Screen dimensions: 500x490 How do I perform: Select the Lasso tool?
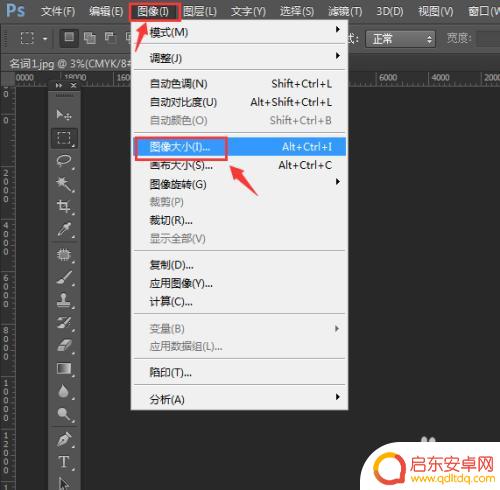pos(64,161)
